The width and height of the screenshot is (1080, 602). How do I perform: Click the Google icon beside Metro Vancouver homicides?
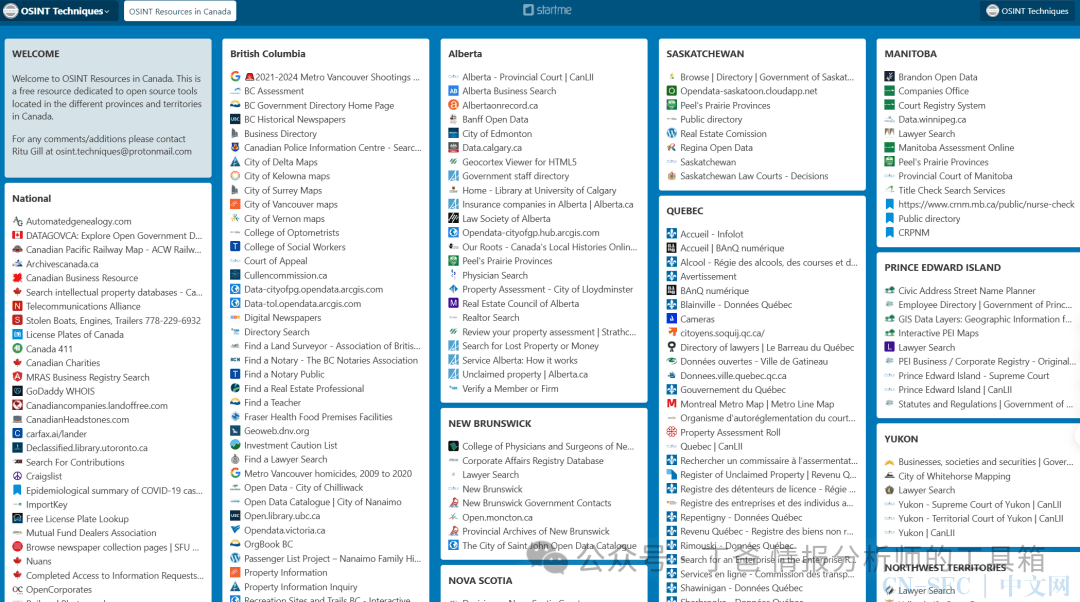(x=236, y=473)
